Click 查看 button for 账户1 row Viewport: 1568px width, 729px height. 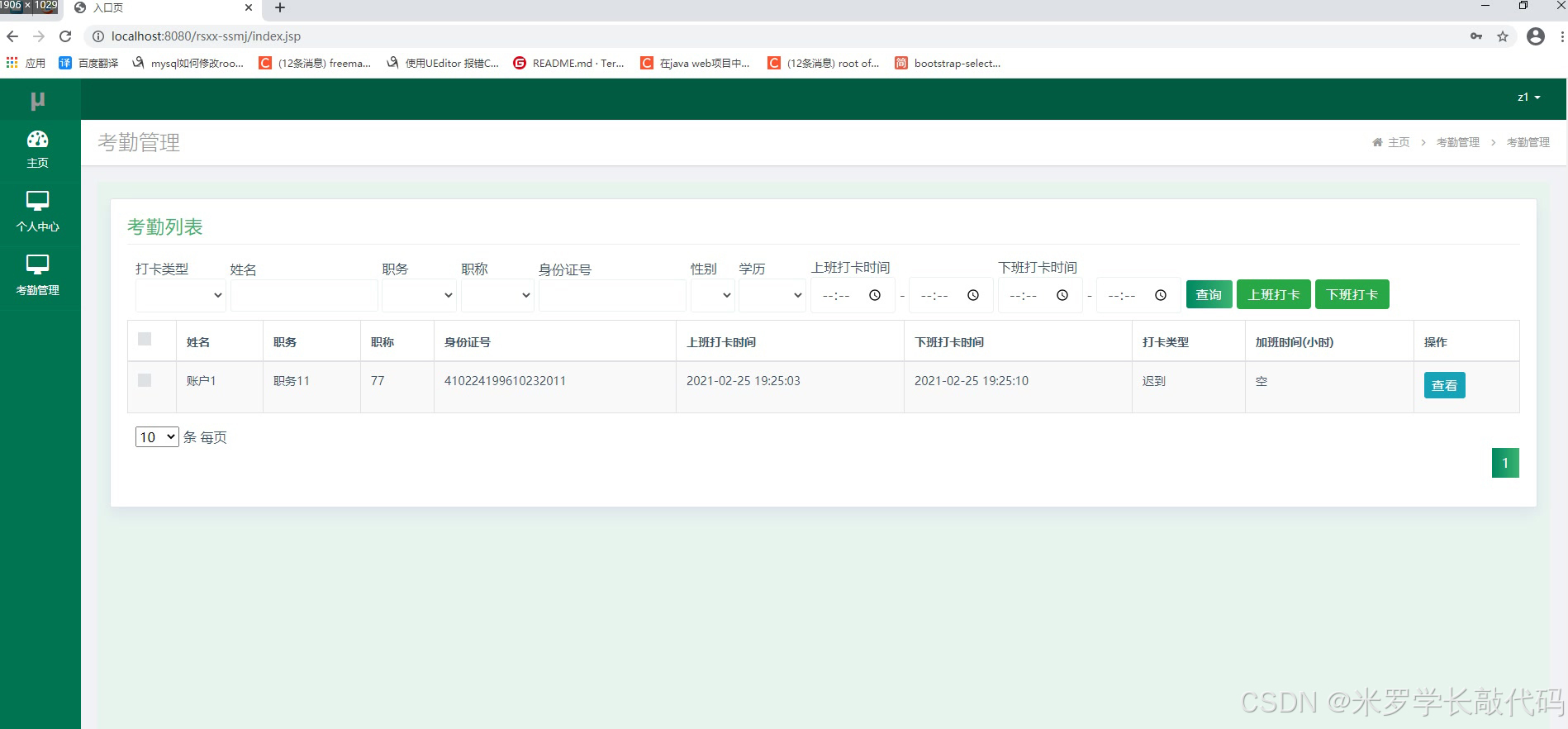point(1445,385)
